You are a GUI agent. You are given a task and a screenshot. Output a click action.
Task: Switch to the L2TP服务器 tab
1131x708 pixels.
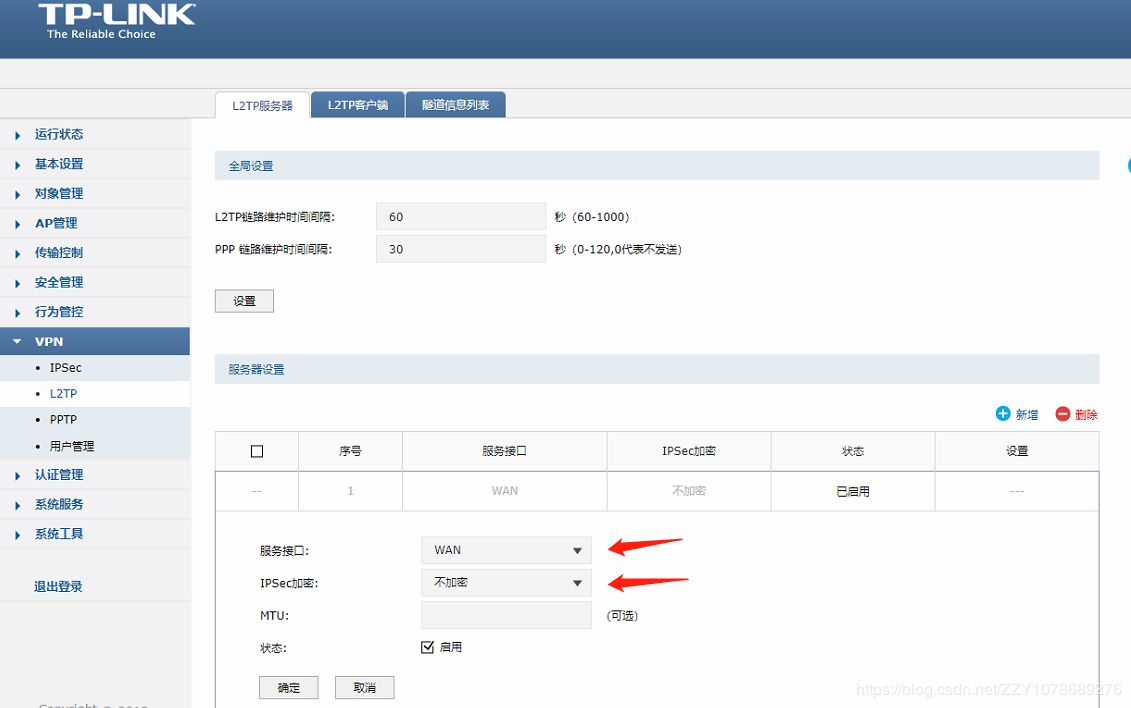(x=263, y=105)
